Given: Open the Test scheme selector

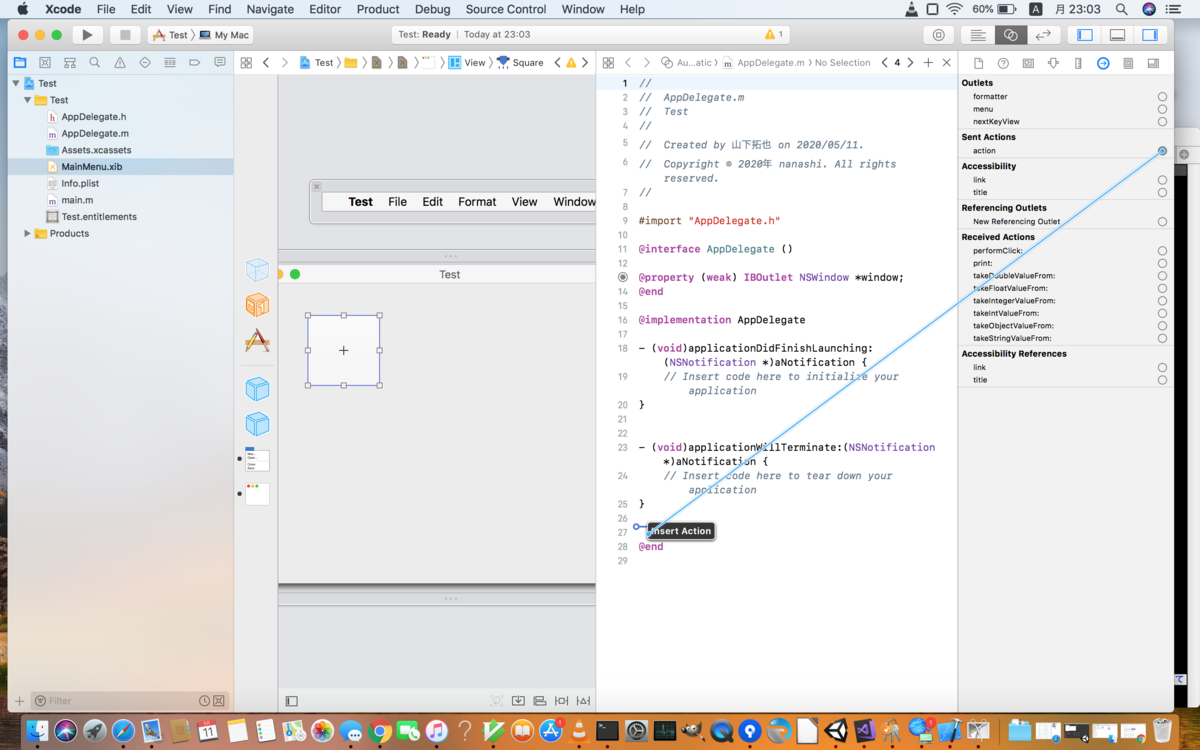Looking at the screenshot, I should click(170, 35).
